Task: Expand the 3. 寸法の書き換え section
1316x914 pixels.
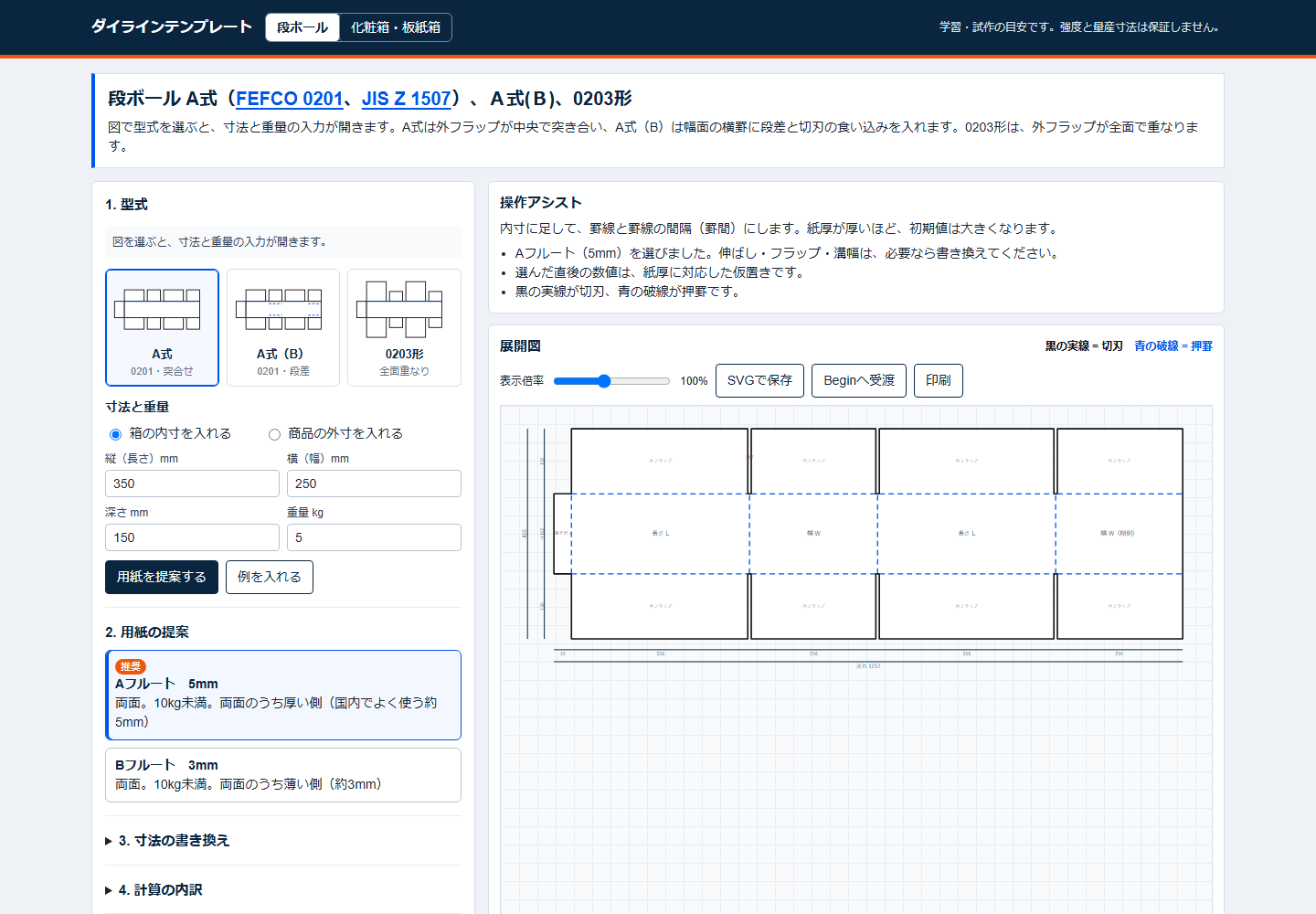Action: [x=283, y=840]
